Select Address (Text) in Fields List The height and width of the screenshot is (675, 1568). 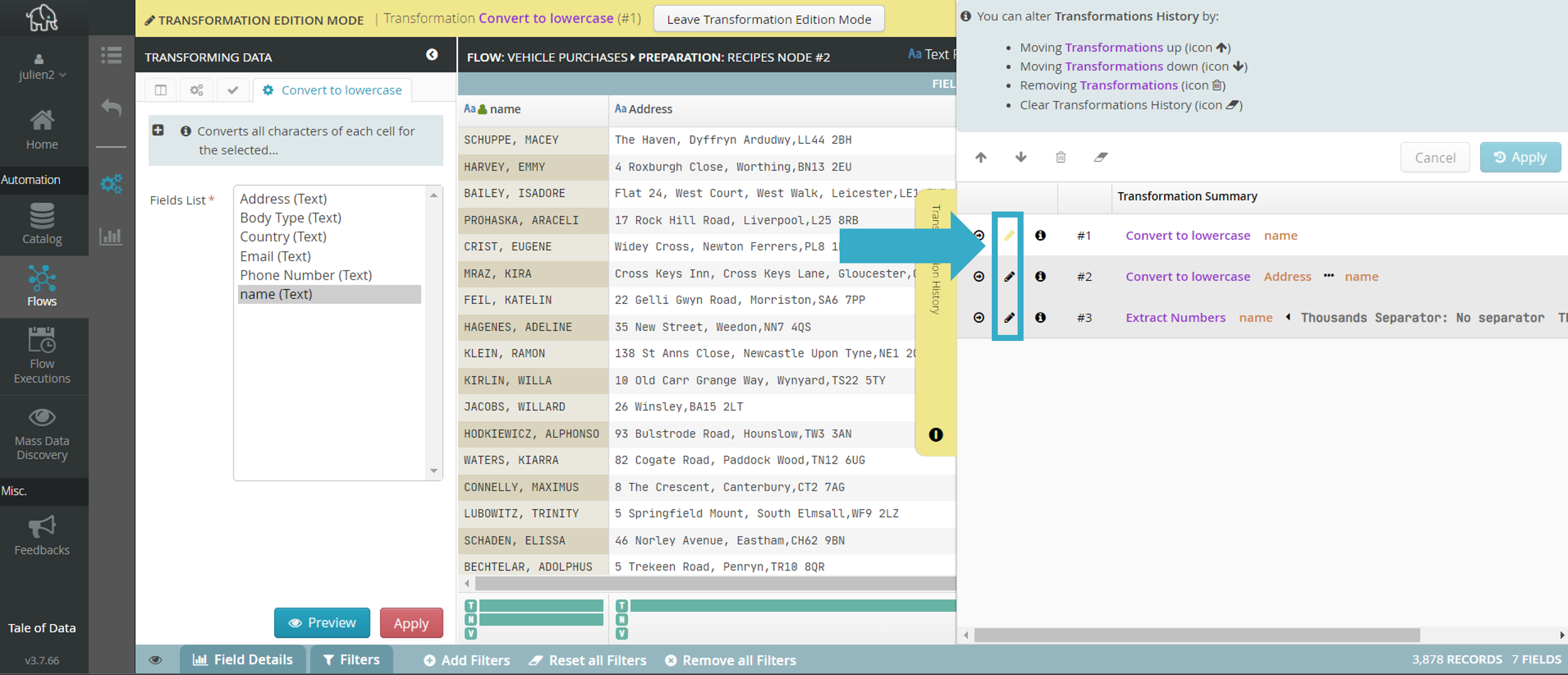(x=329, y=199)
